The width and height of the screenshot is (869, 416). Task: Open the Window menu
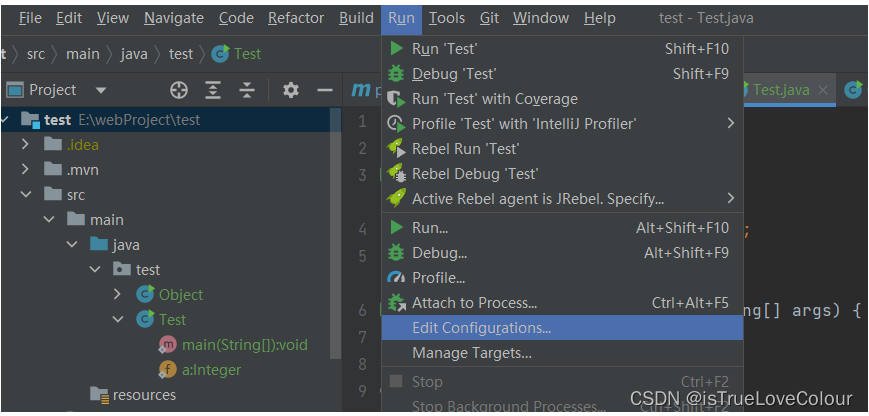click(x=540, y=18)
